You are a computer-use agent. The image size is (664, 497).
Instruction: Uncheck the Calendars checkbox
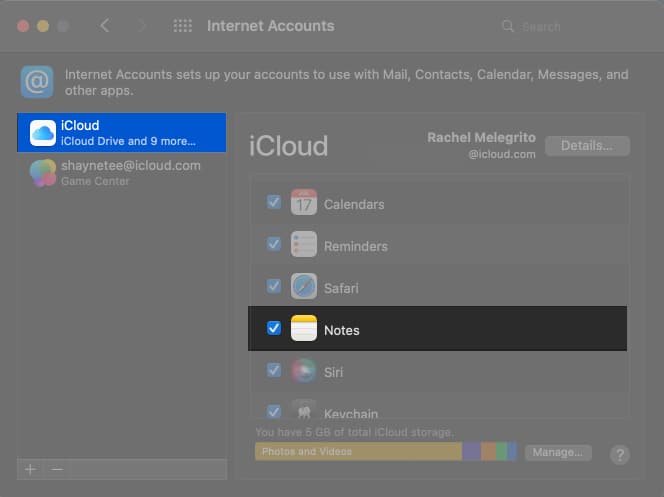[x=274, y=202]
